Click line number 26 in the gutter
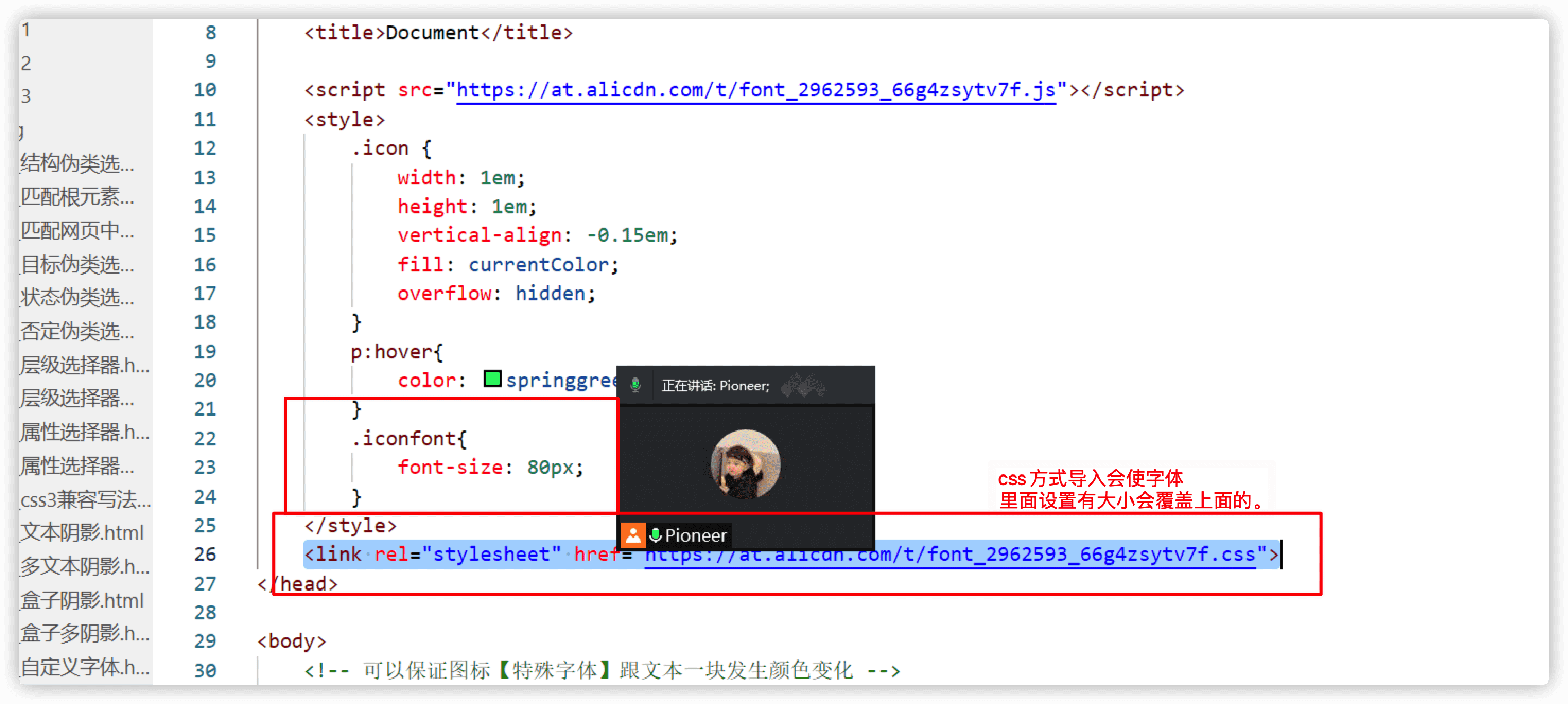 point(205,555)
